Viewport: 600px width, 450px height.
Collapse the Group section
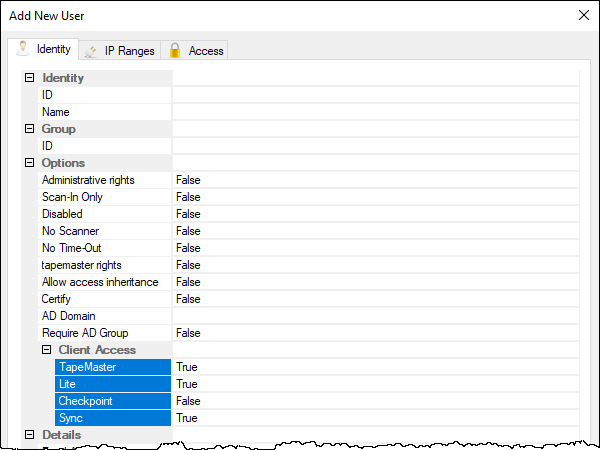point(29,129)
